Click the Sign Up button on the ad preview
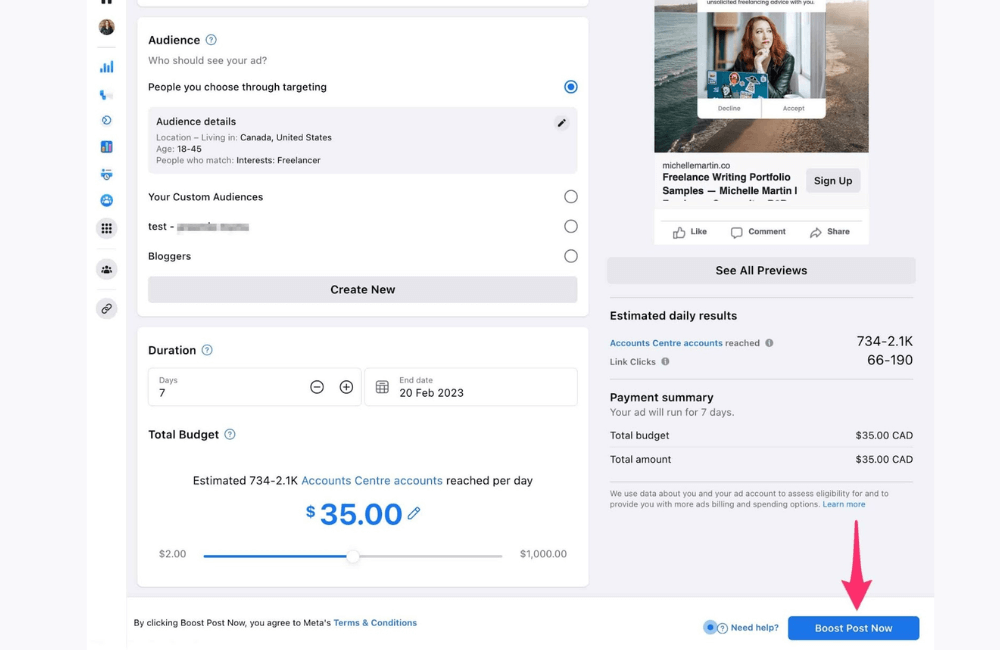 click(832, 180)
